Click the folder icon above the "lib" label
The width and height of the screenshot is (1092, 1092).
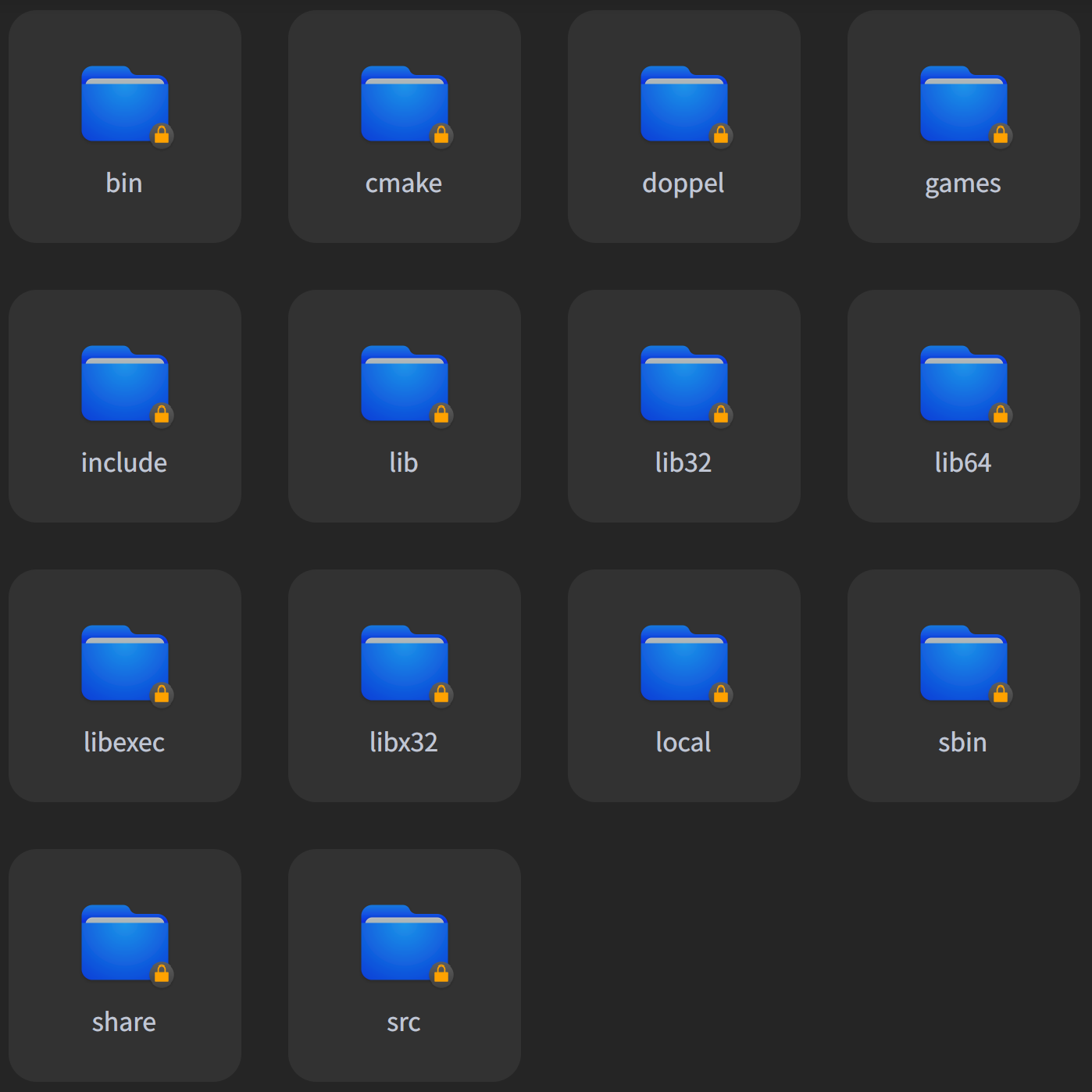pyautogui.click(x=405, y=384)
